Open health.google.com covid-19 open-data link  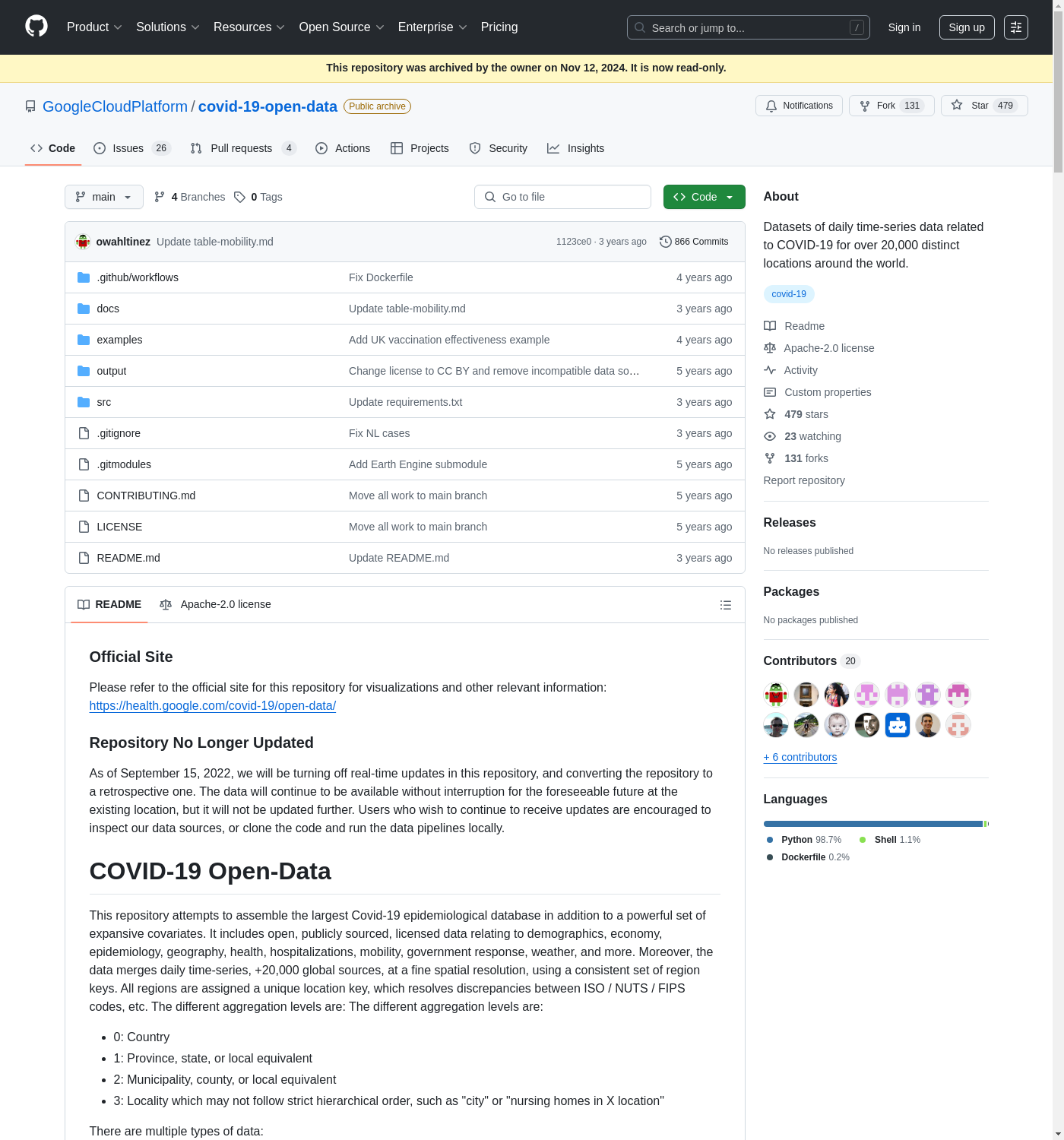(x=213, y=706)
